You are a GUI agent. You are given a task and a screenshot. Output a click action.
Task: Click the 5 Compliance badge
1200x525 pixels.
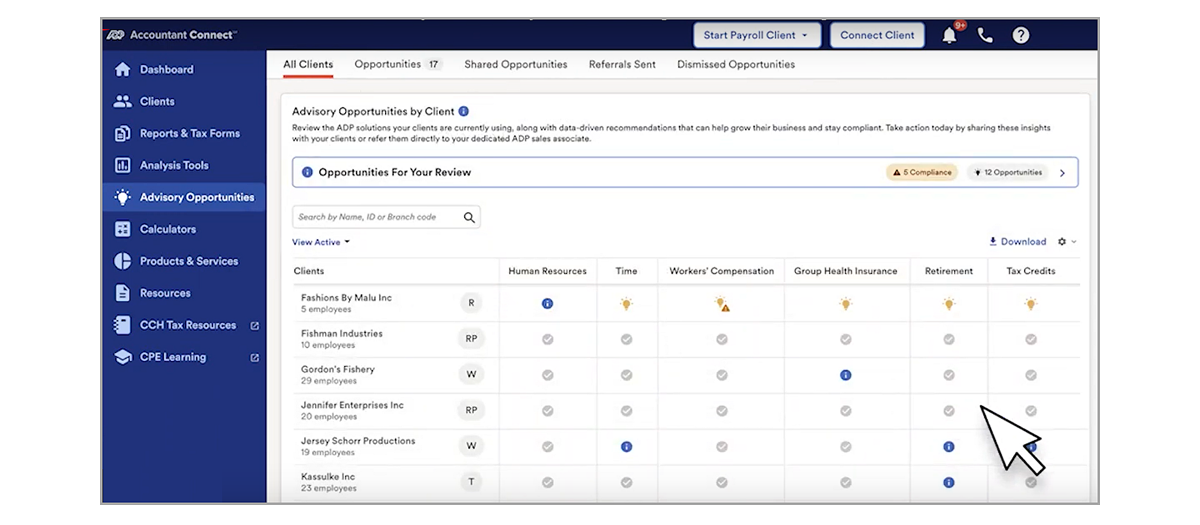pyautogui.click(x=921, y=172)
